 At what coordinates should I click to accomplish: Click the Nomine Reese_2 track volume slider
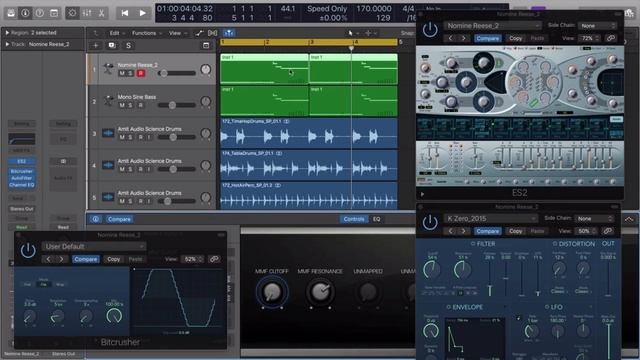pyautogui.click(x=177, y=73)
